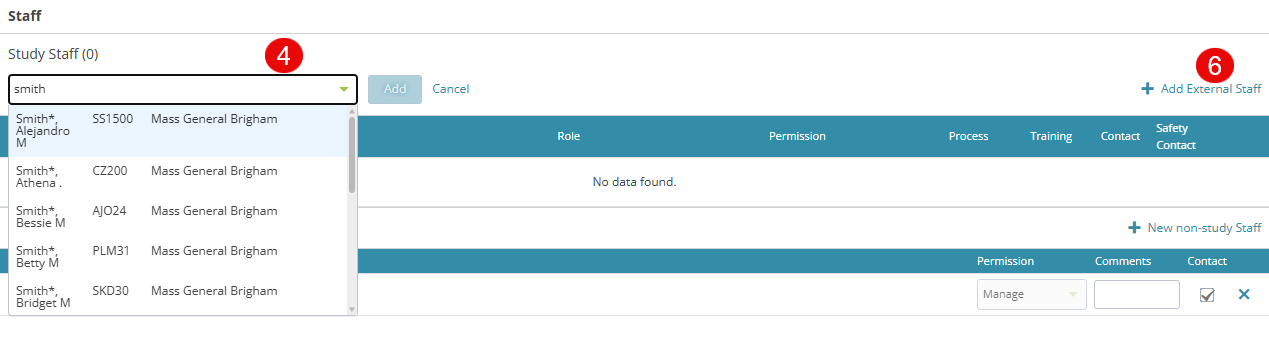Viewport: 1269px width, 364px height.
Task: Select Smith, Alejandro M from the list
Action: (x=179, y=131)
